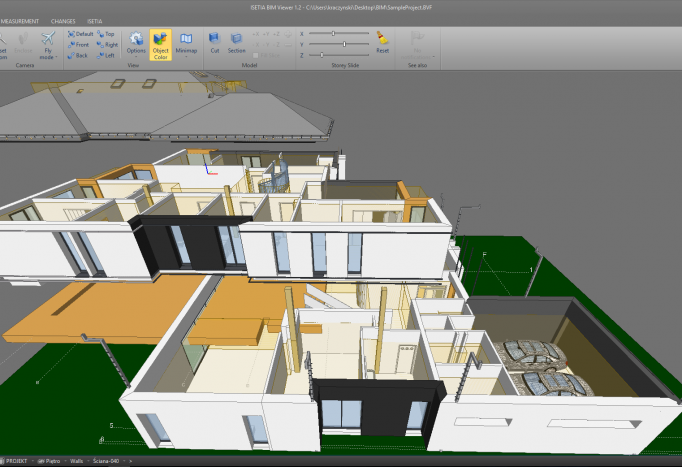Switch to Top view

(106, 33)
